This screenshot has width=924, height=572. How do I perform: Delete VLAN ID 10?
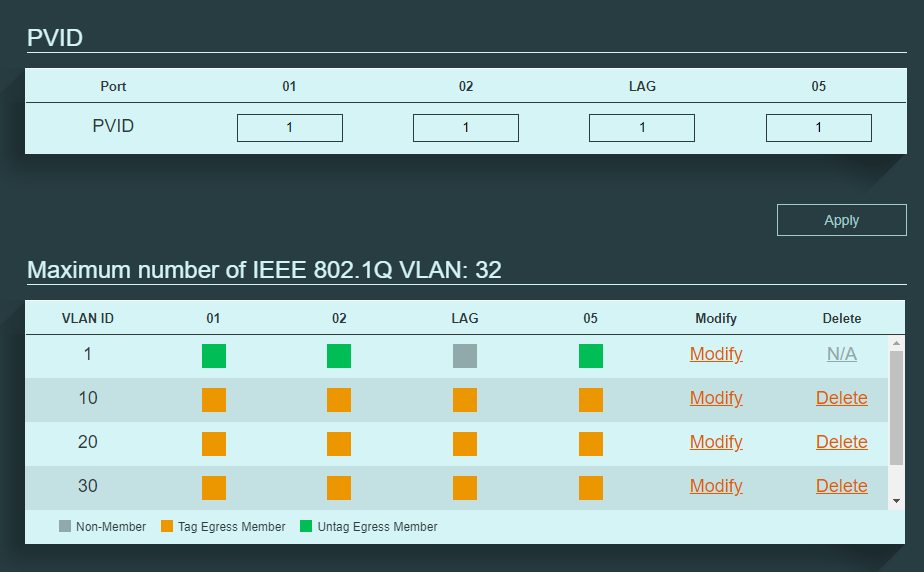[x=842, y=398]
